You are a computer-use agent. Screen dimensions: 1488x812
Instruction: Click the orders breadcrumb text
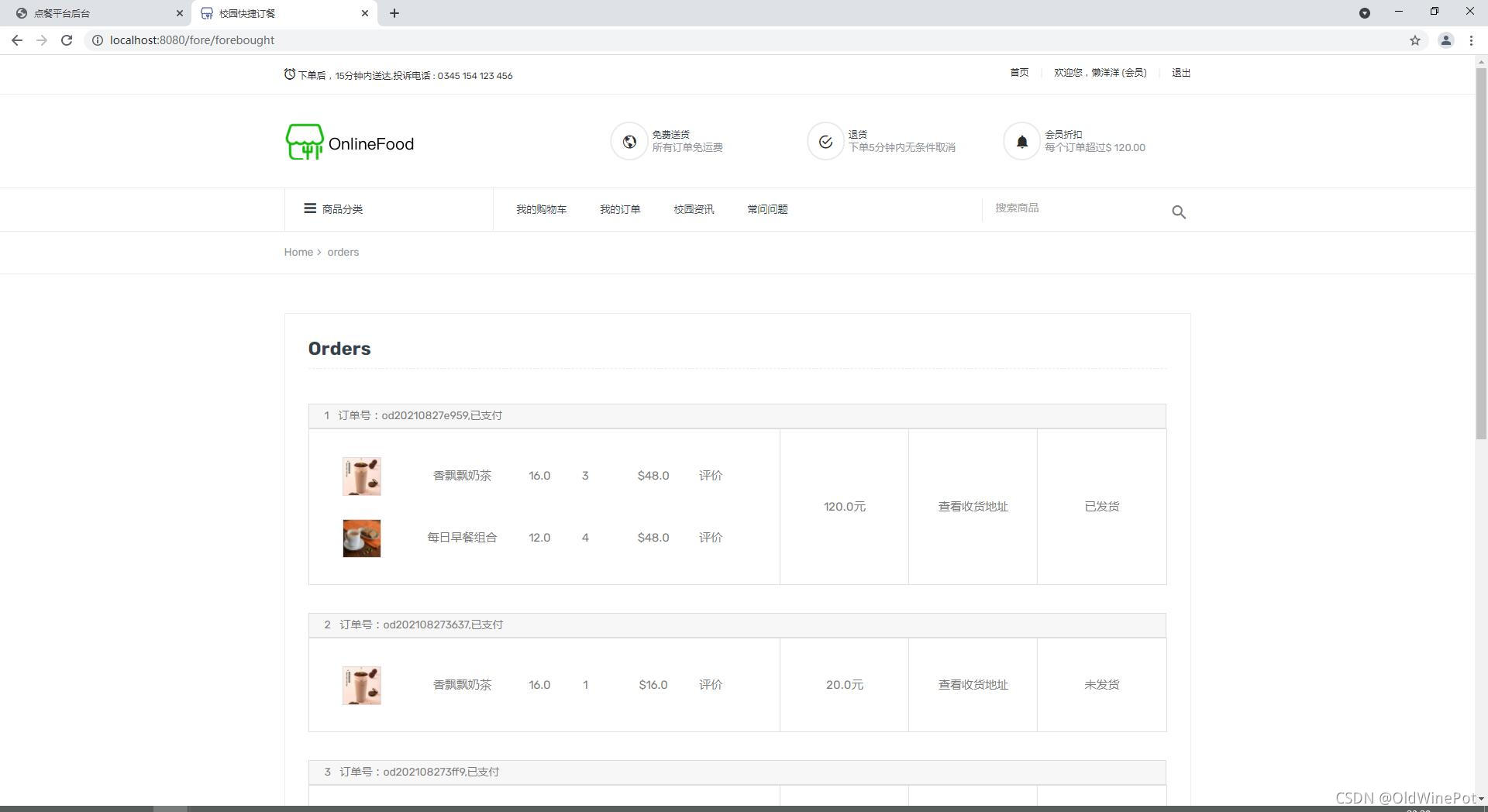tap(343, 252)
